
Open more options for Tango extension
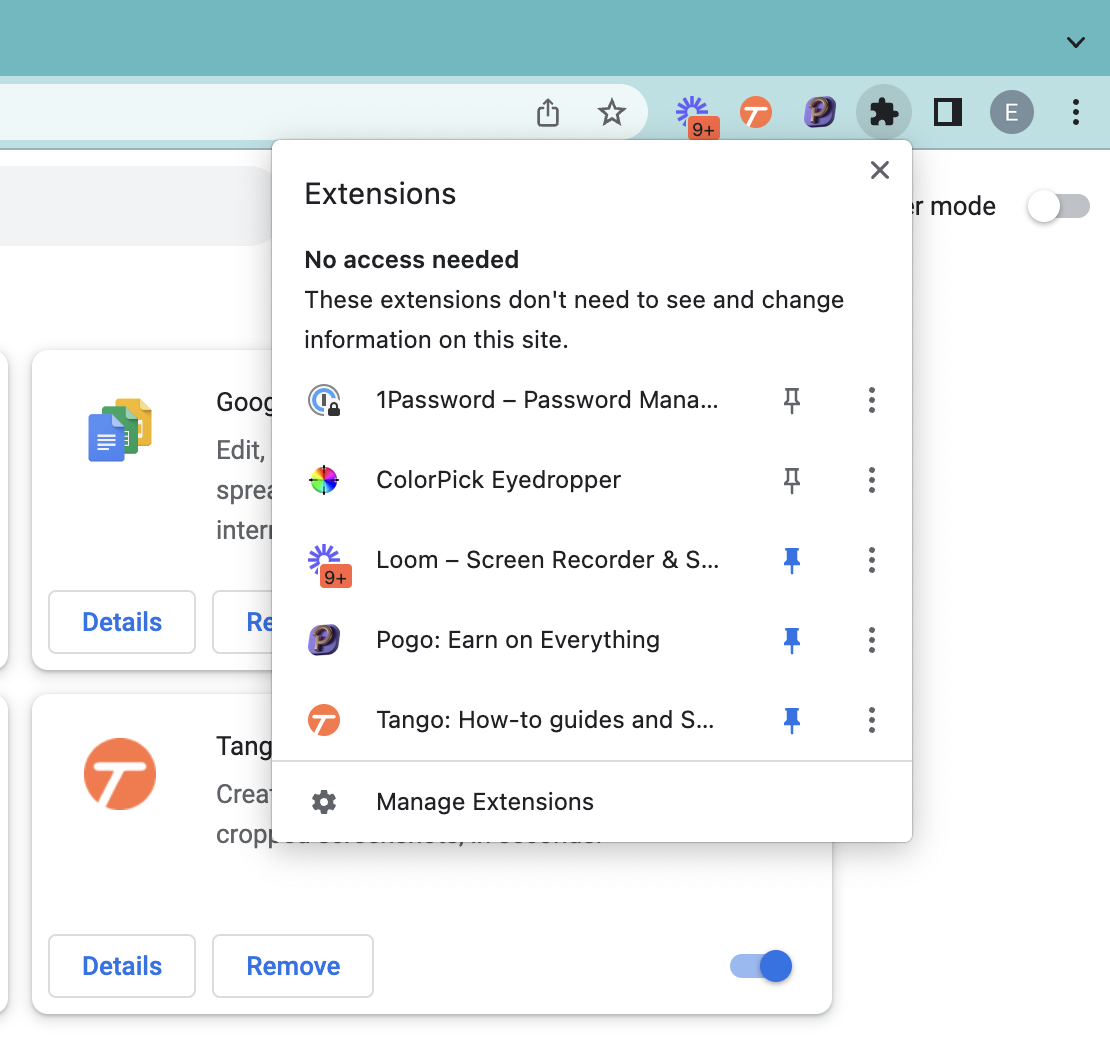(x=872, y=720)
